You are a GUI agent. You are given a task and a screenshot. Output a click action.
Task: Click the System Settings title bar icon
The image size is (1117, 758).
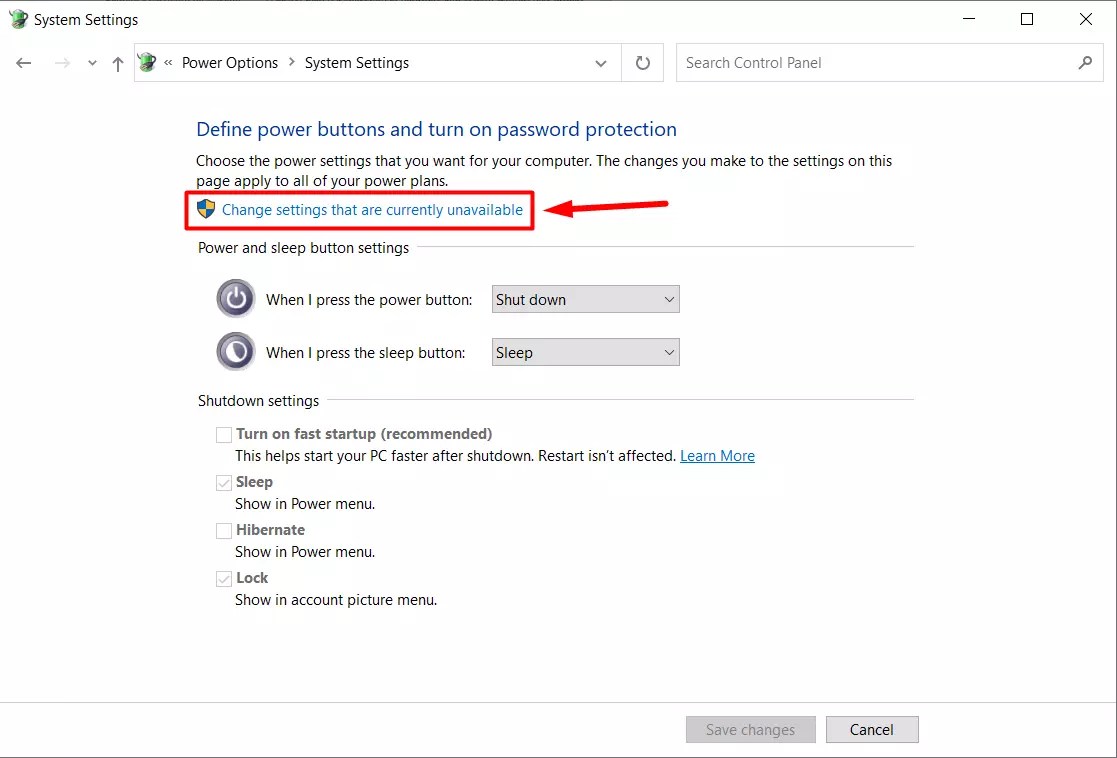pos(17,18)
